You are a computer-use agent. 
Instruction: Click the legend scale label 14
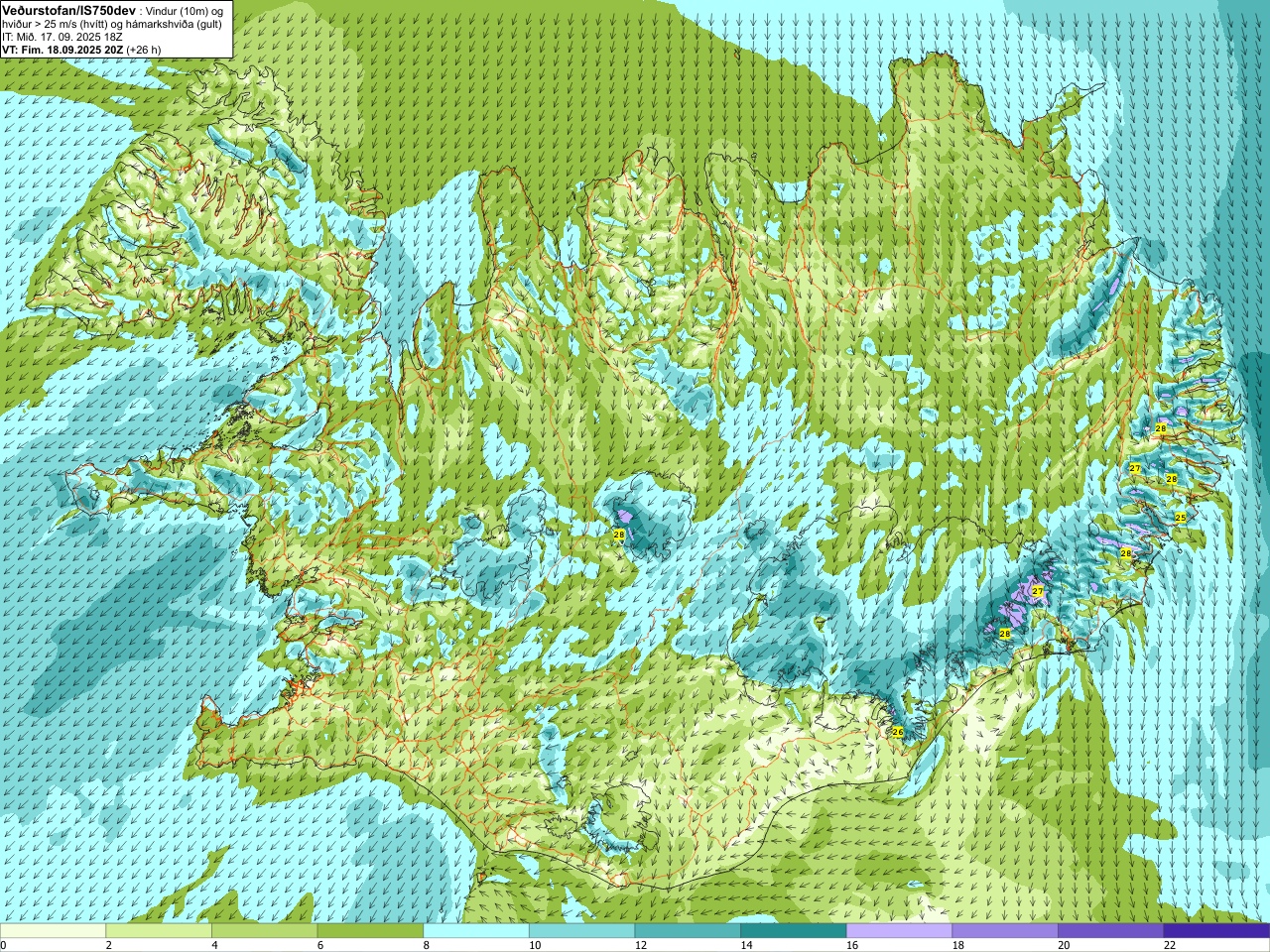pyautogui.click(x=746, y=945)
